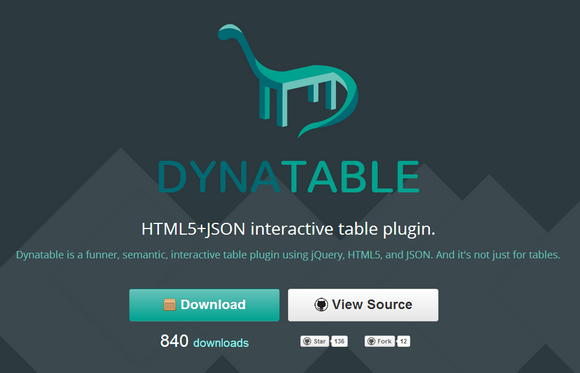Click the Dynatable description tagline text
Screen dimensions: 580x373
click(288, 255)
